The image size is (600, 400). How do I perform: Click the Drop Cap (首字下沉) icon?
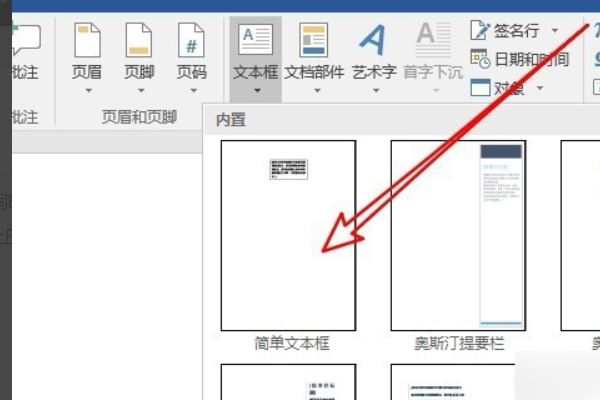coord(433,39)
